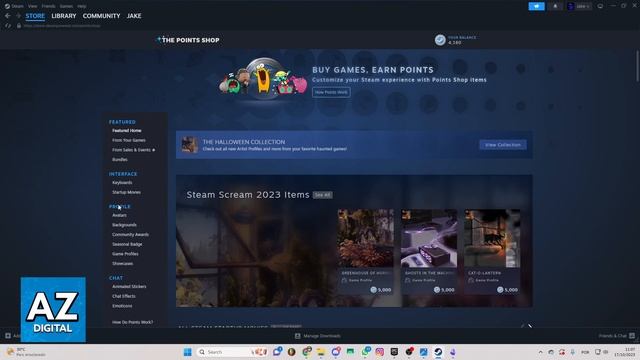640x360 pixels.
Task: Open Showcases in the sidebar
Action: 122,263
